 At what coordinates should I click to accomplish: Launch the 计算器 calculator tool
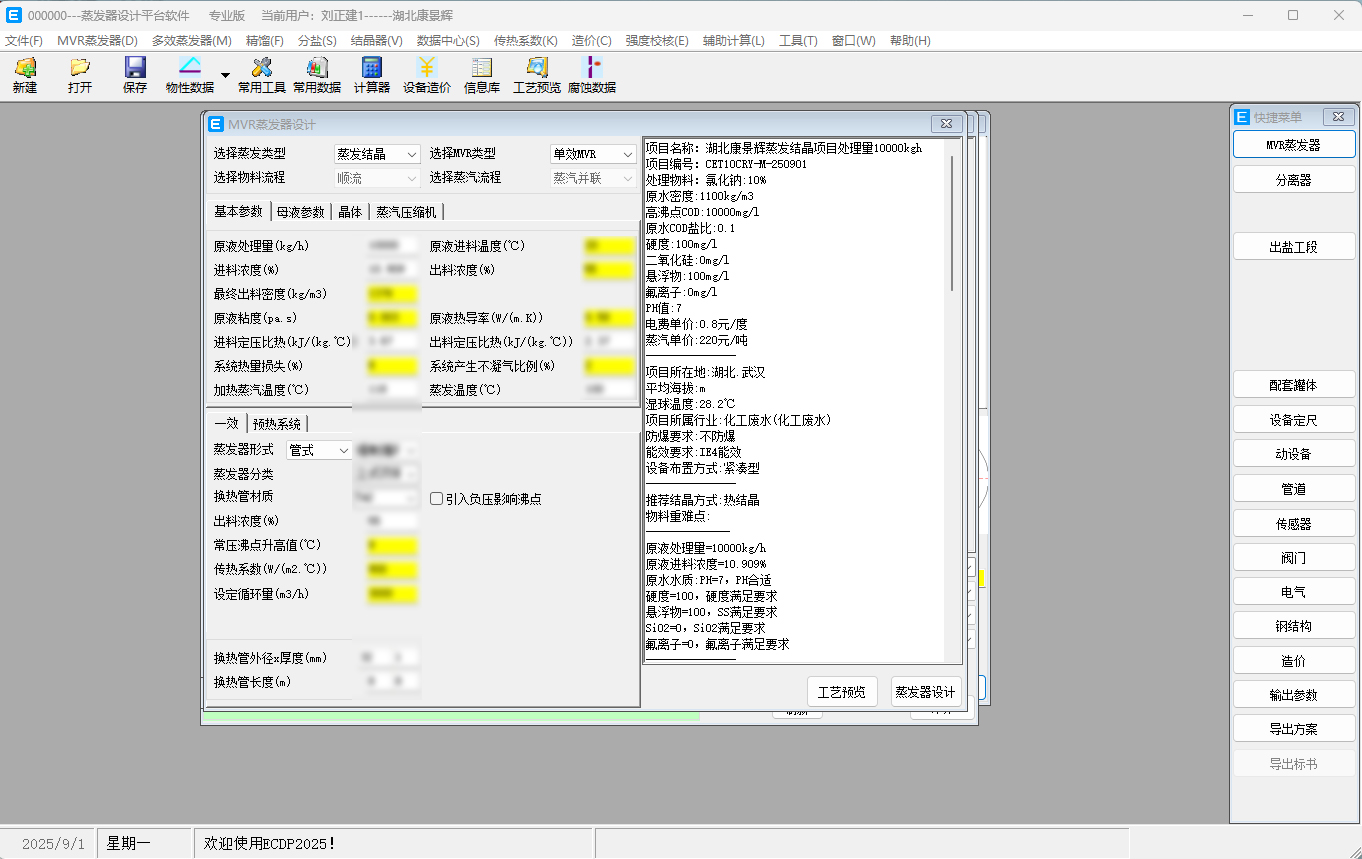(x=371, y=75)
